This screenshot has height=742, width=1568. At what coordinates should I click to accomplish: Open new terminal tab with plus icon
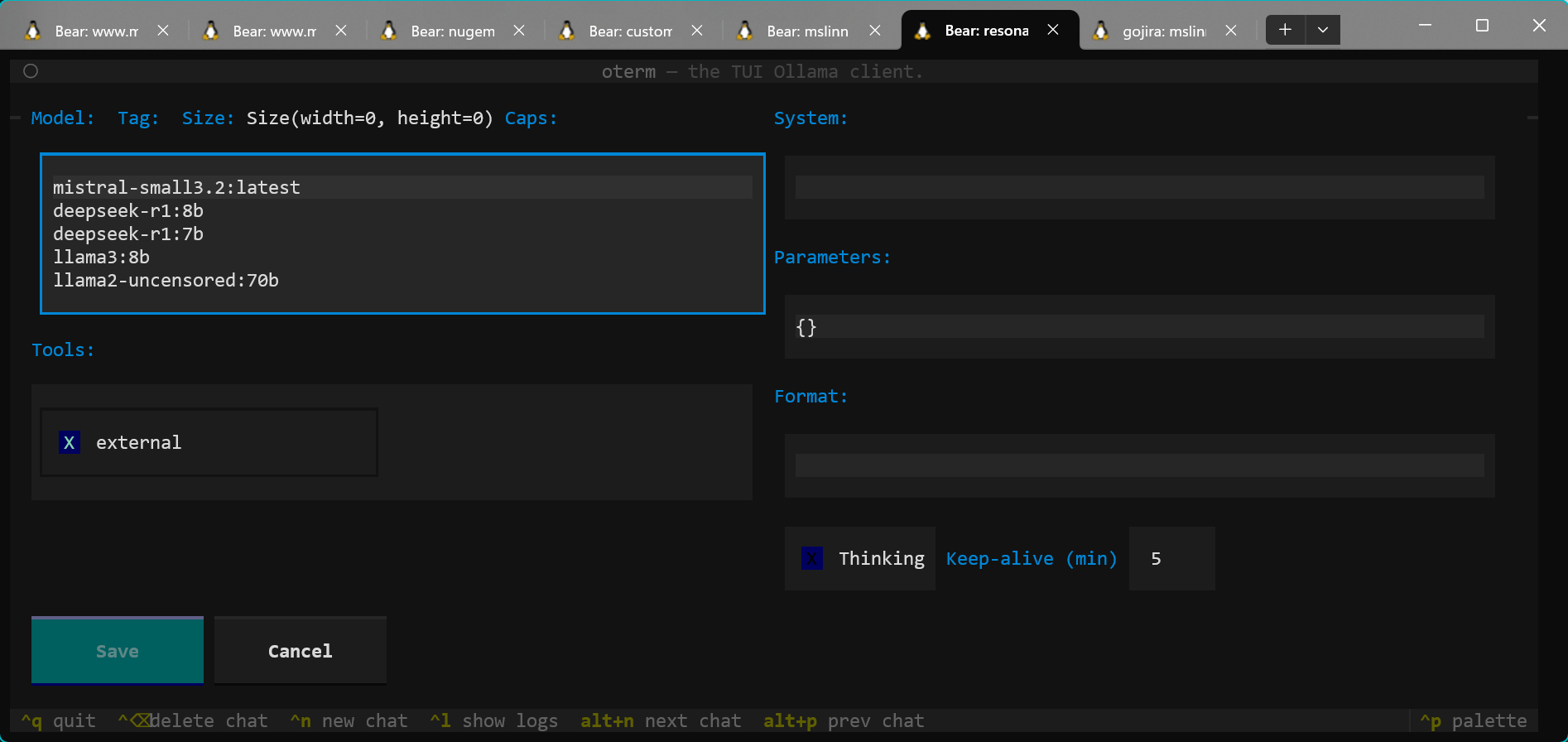coord(1285,30)
